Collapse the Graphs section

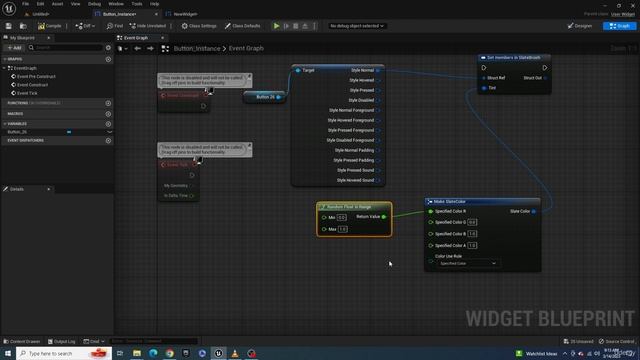[4, 59]
